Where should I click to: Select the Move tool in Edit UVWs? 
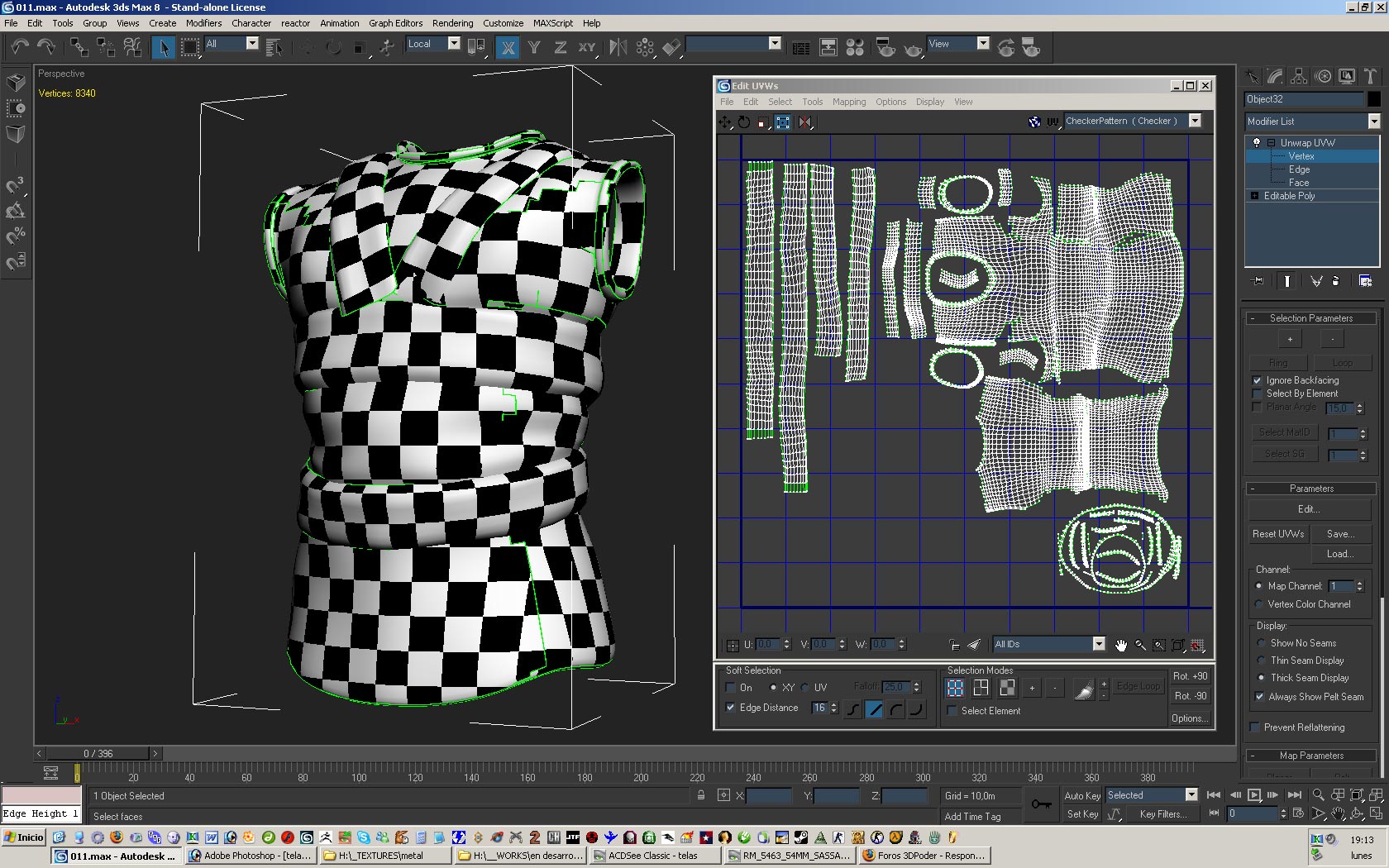point(725,122)
